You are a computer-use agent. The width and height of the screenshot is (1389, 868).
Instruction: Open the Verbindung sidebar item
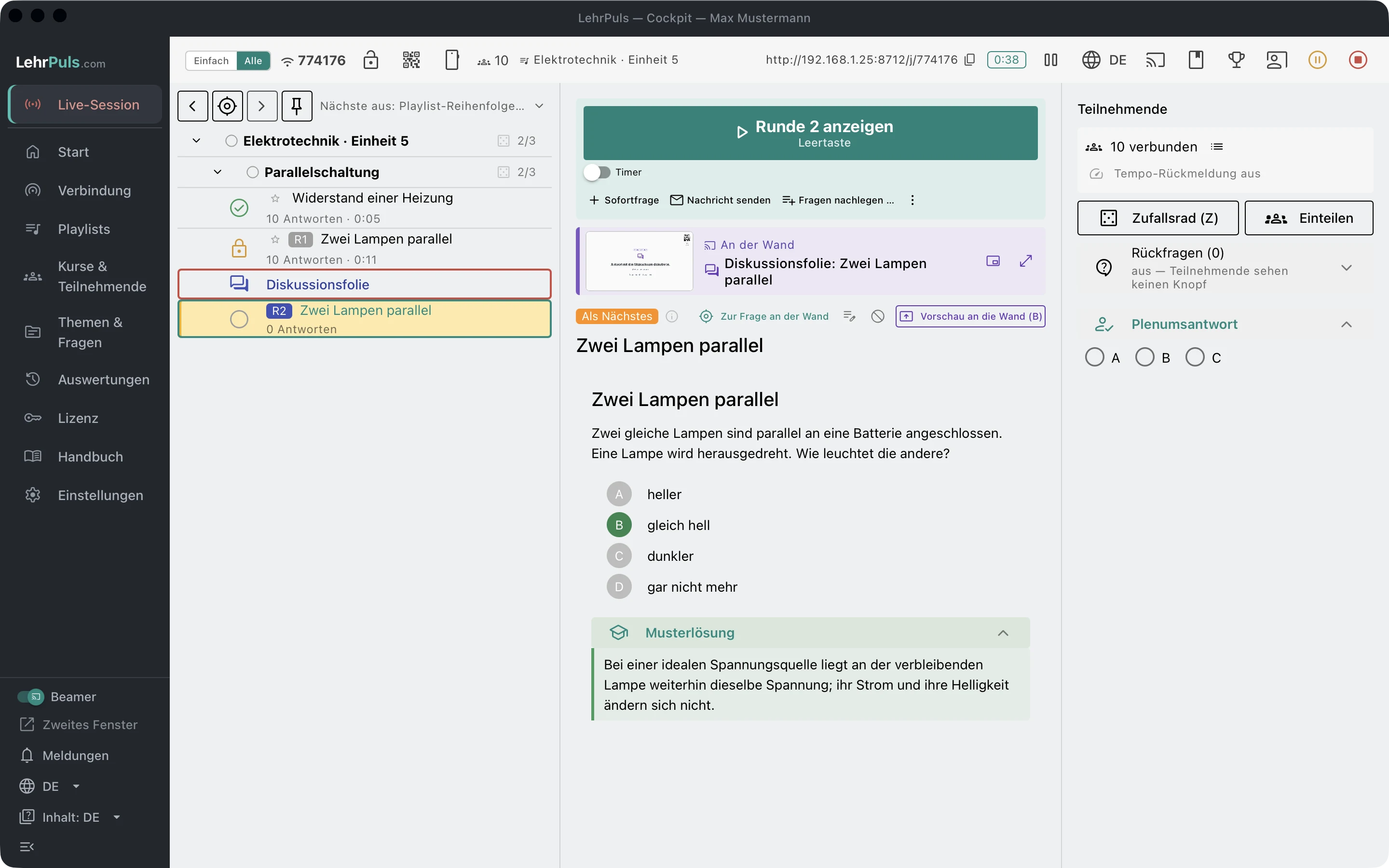[x=85, y=190]
